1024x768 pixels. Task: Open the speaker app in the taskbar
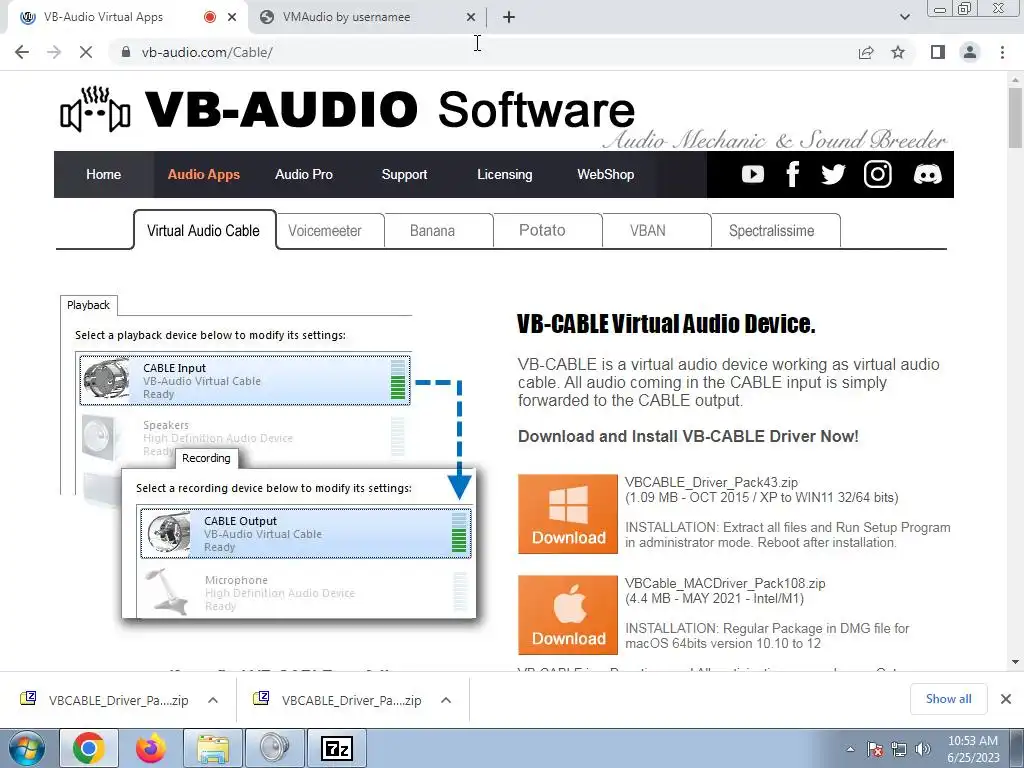point(274,748)
